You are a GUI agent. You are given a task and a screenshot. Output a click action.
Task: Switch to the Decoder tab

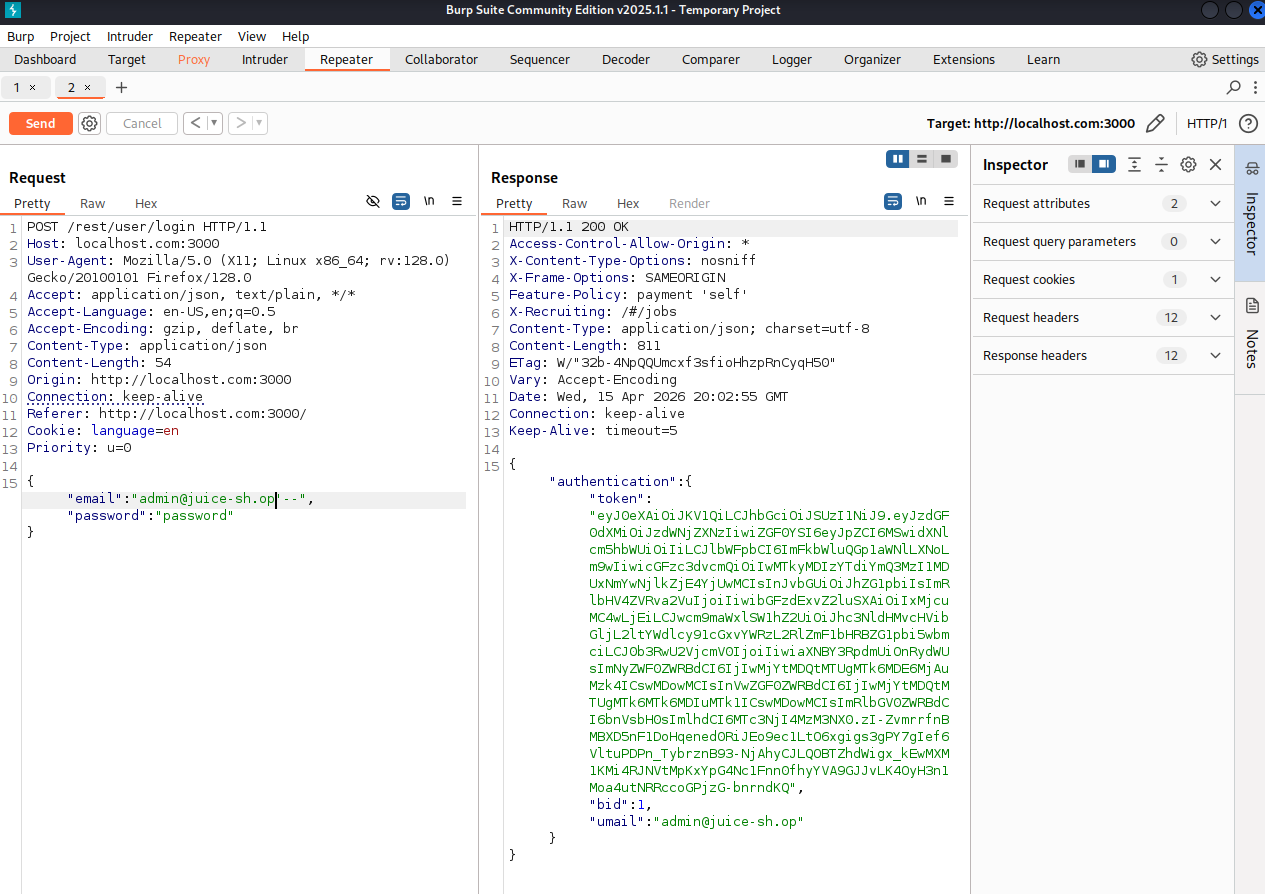point(626,59)
